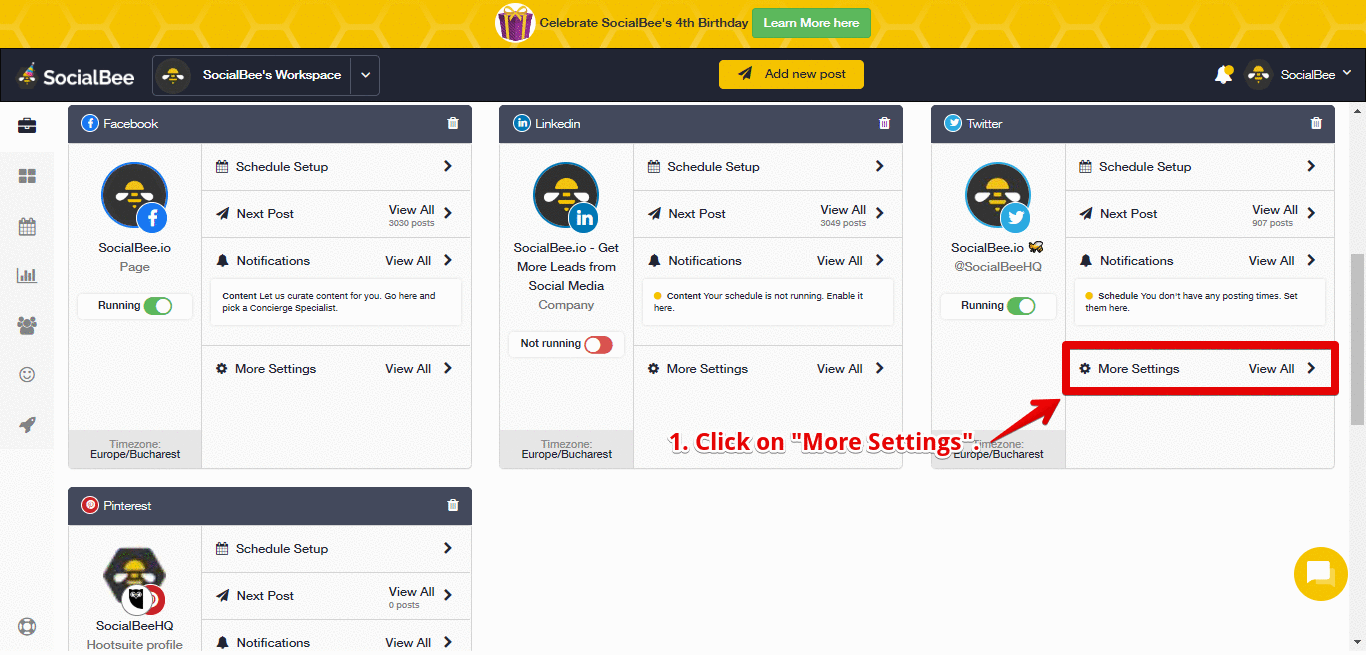
Task: Click the Twitter bird icon in card header
Action: point(954,124)
